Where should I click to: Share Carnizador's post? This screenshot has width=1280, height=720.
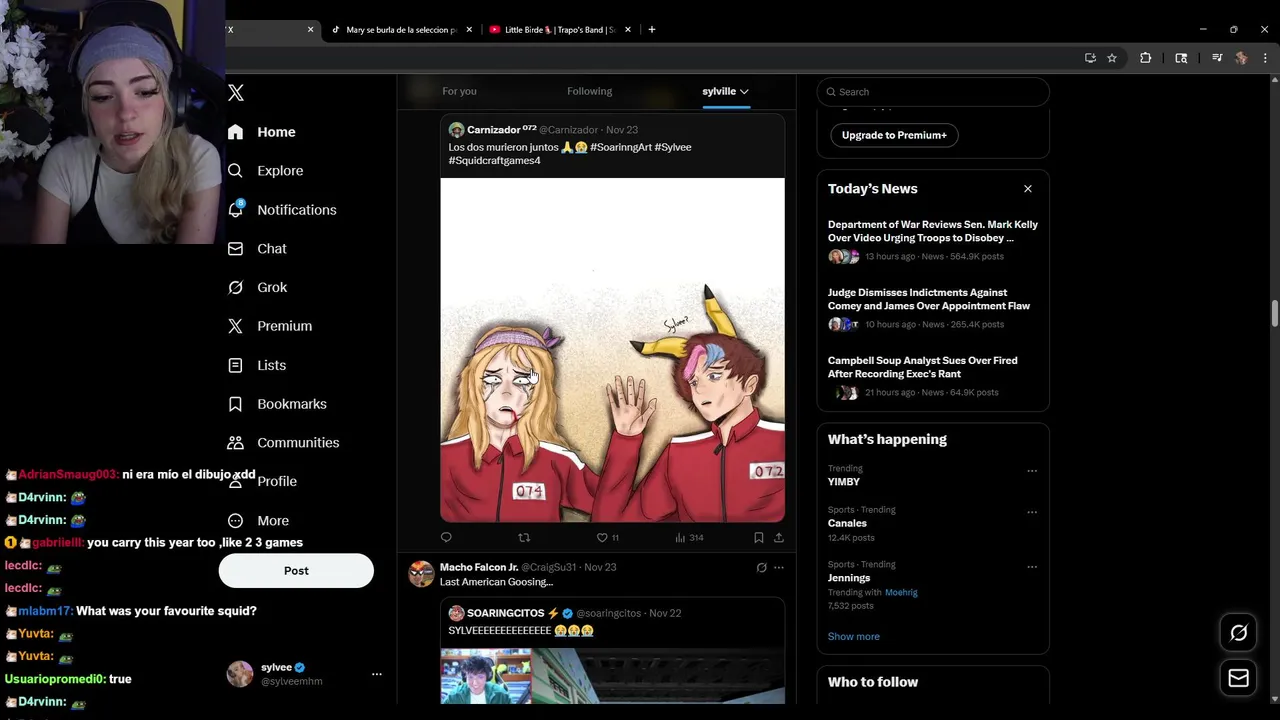pyautogui.click(x=778, y=538)
